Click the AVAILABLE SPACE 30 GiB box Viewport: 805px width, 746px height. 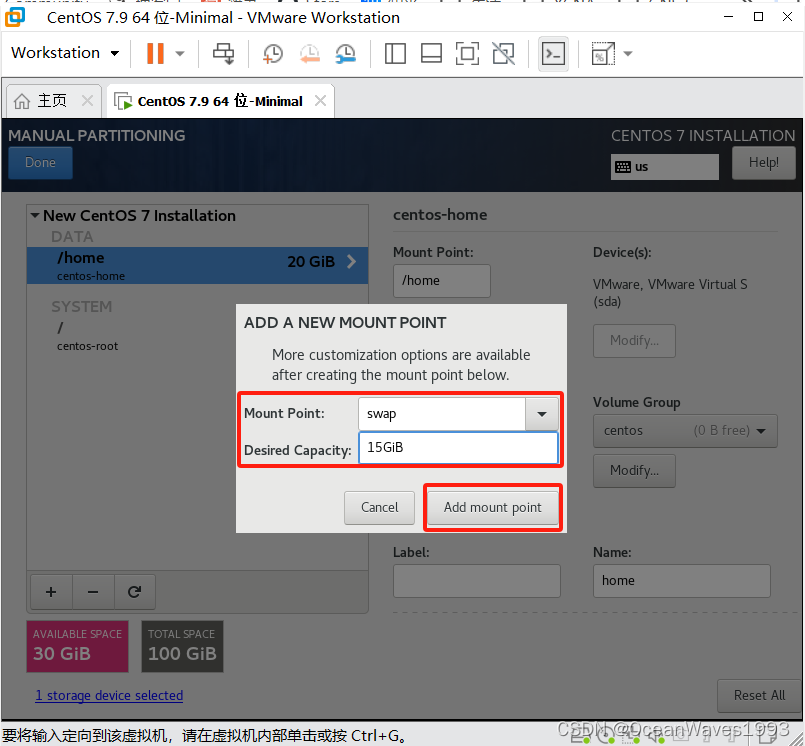[x=78, y=646]
